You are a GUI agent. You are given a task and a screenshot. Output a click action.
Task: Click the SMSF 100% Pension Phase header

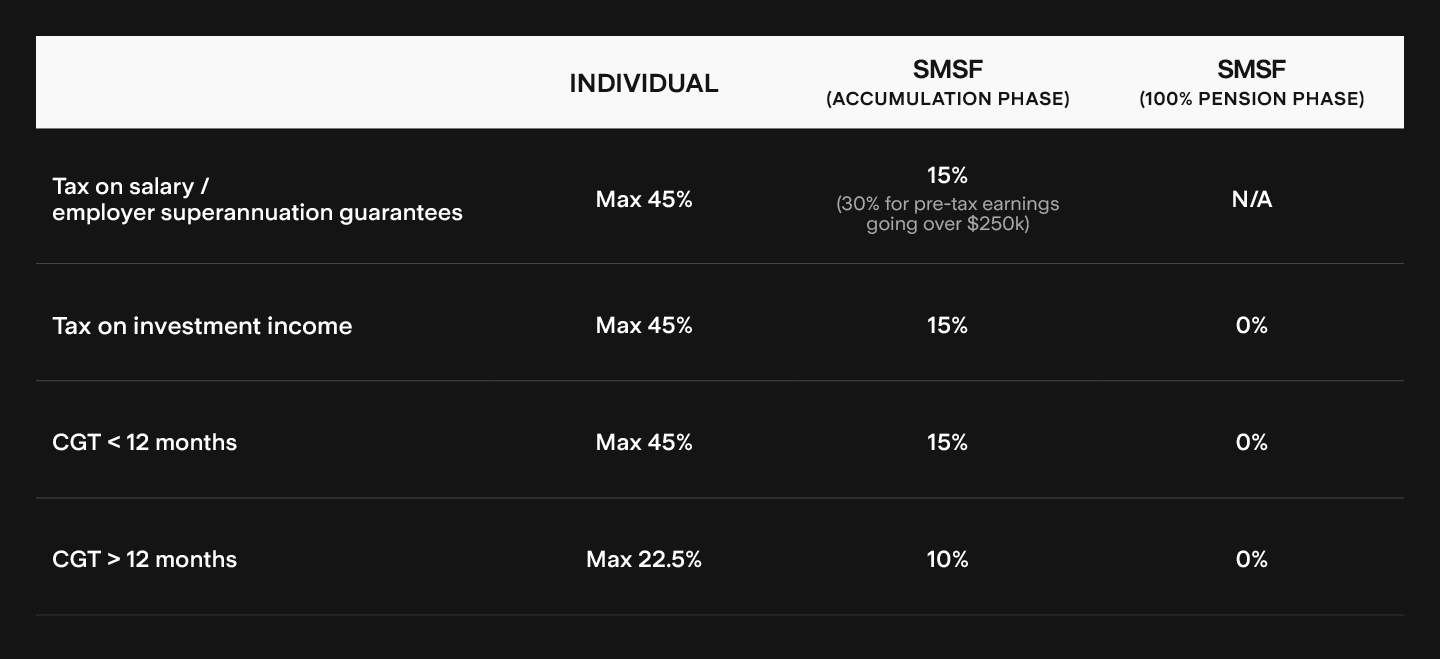tap(1251, 83)
